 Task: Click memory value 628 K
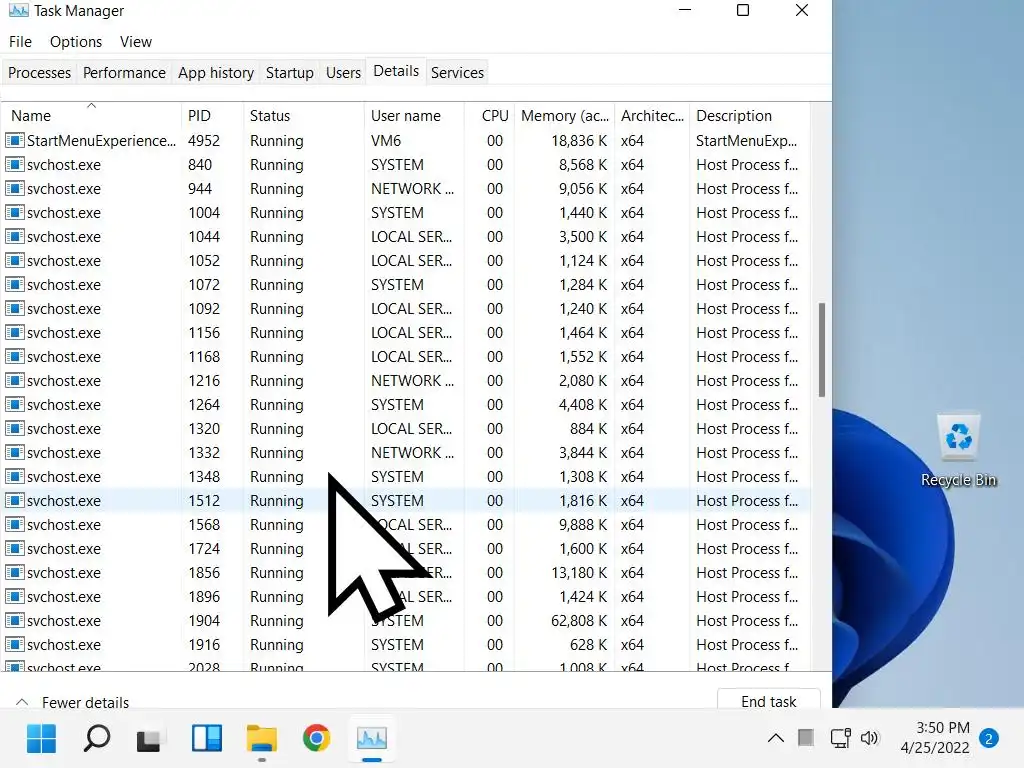pos(588,645)
